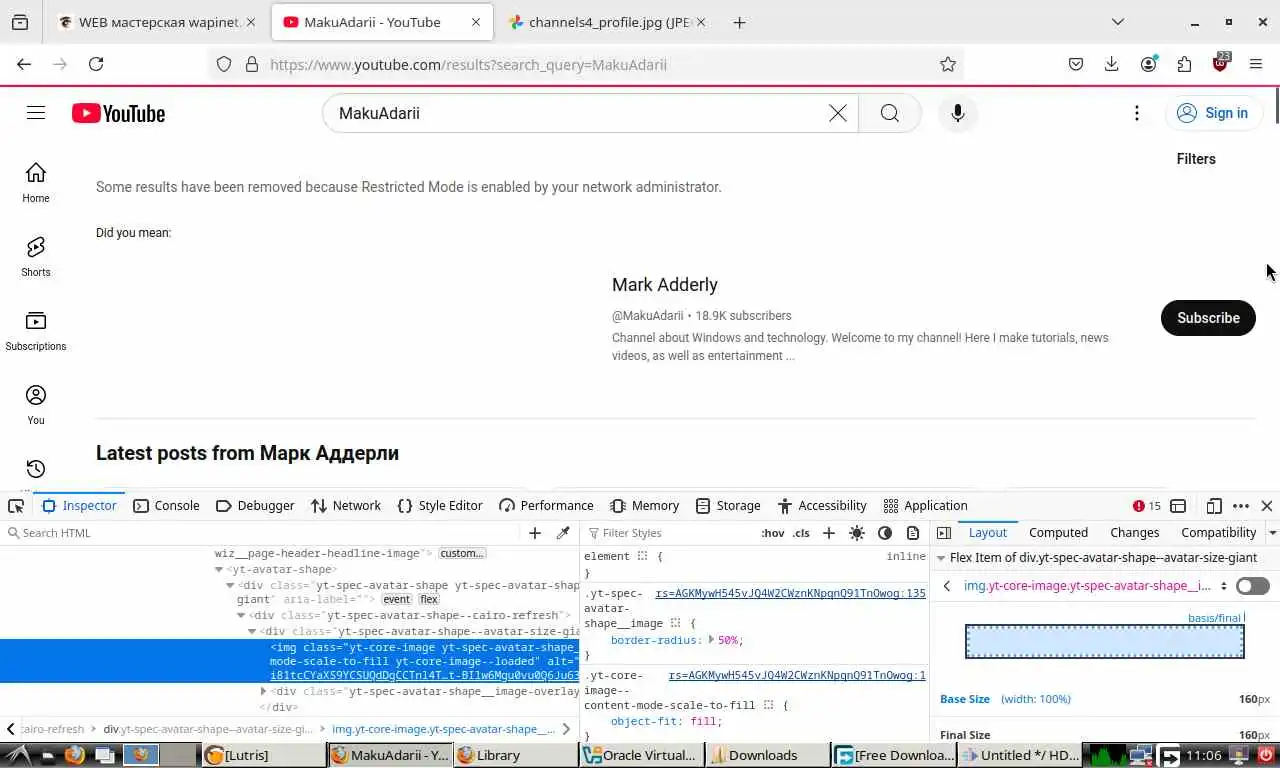Image resolution: width=1280 pixels, height=768 pixels.
Task: Go to the YouTube logo homepage
Action: tap(118, 113)
